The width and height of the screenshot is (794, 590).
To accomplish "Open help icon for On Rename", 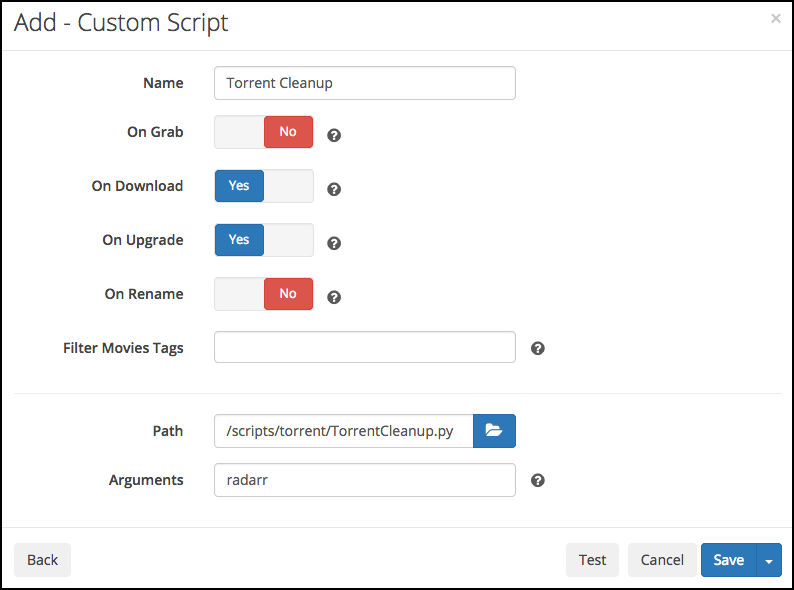I will [334, 297].
